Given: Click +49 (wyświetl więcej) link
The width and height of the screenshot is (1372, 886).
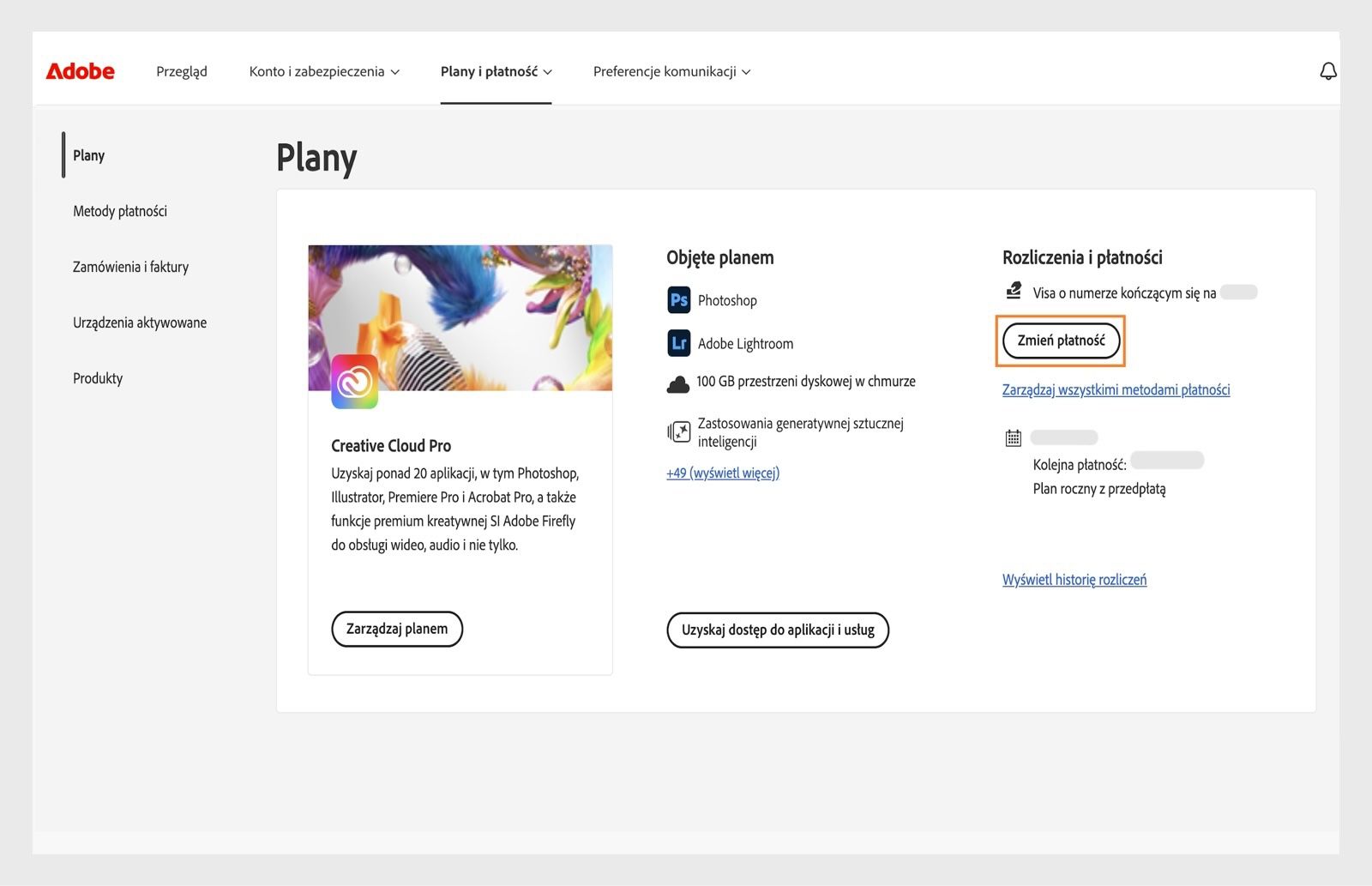Looking at the screenshot, I should [723, 473].
